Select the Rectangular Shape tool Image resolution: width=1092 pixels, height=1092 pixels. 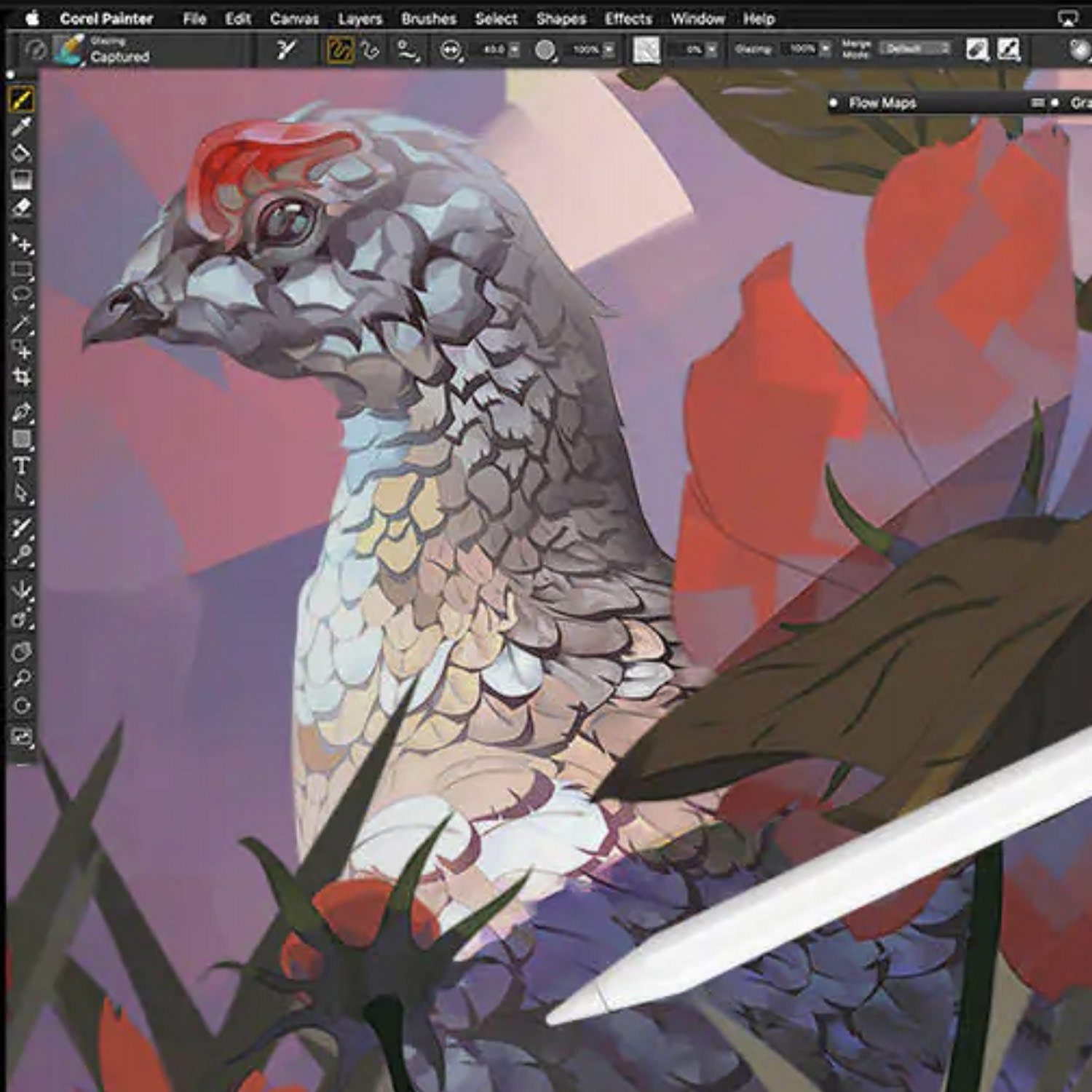(21, 439)
